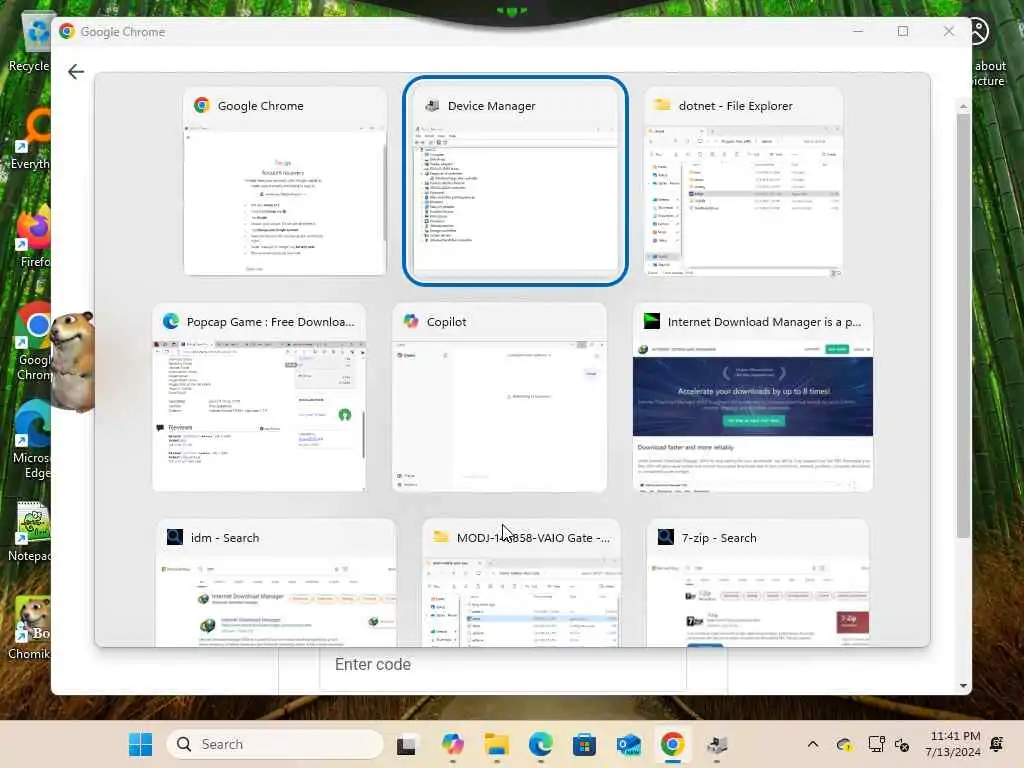Open File Explorer from the taskbar
Image resolution: width=1024 pixels, height=768 pixels.
click(496, 744)
